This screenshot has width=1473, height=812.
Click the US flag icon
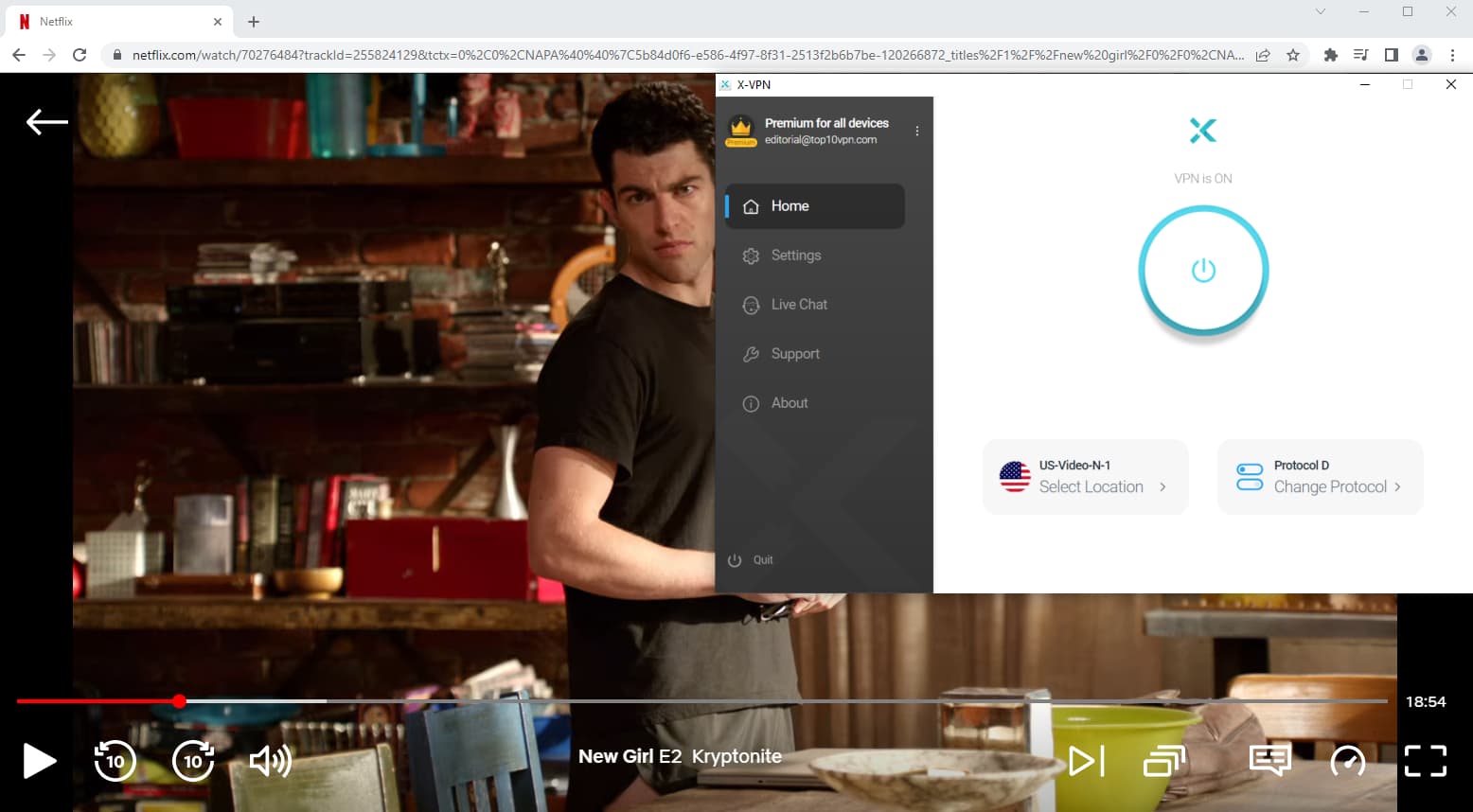point(1015,477)
